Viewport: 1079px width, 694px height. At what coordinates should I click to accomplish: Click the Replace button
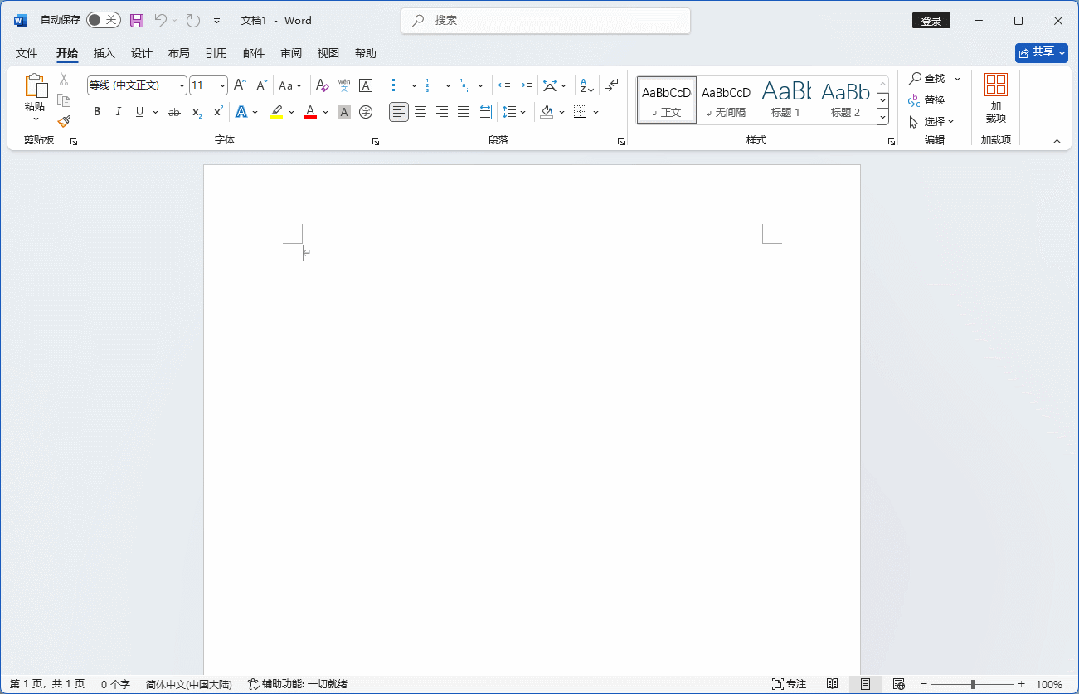pos(926,100)
